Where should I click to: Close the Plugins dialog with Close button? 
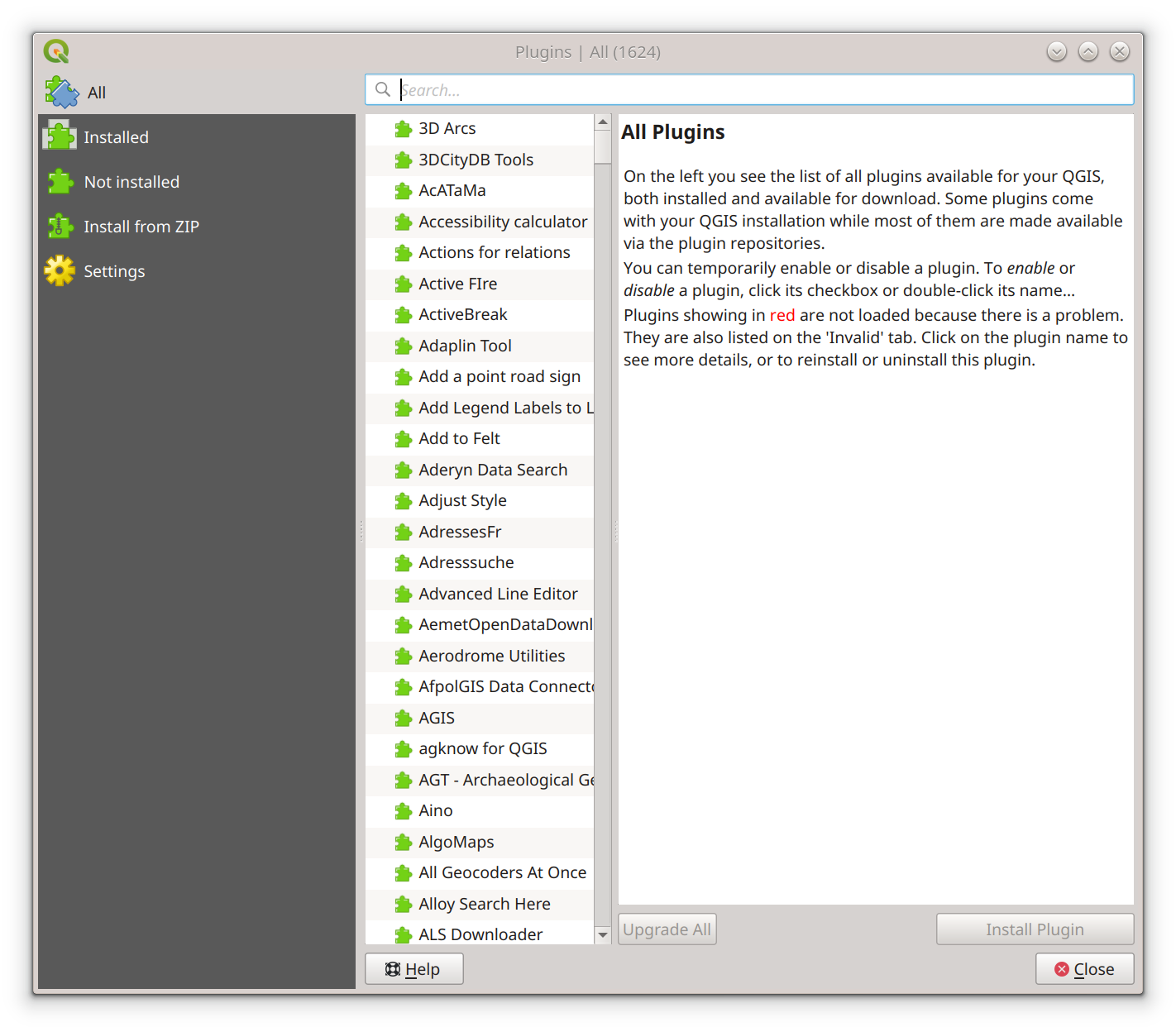[x=1084, y=969]
